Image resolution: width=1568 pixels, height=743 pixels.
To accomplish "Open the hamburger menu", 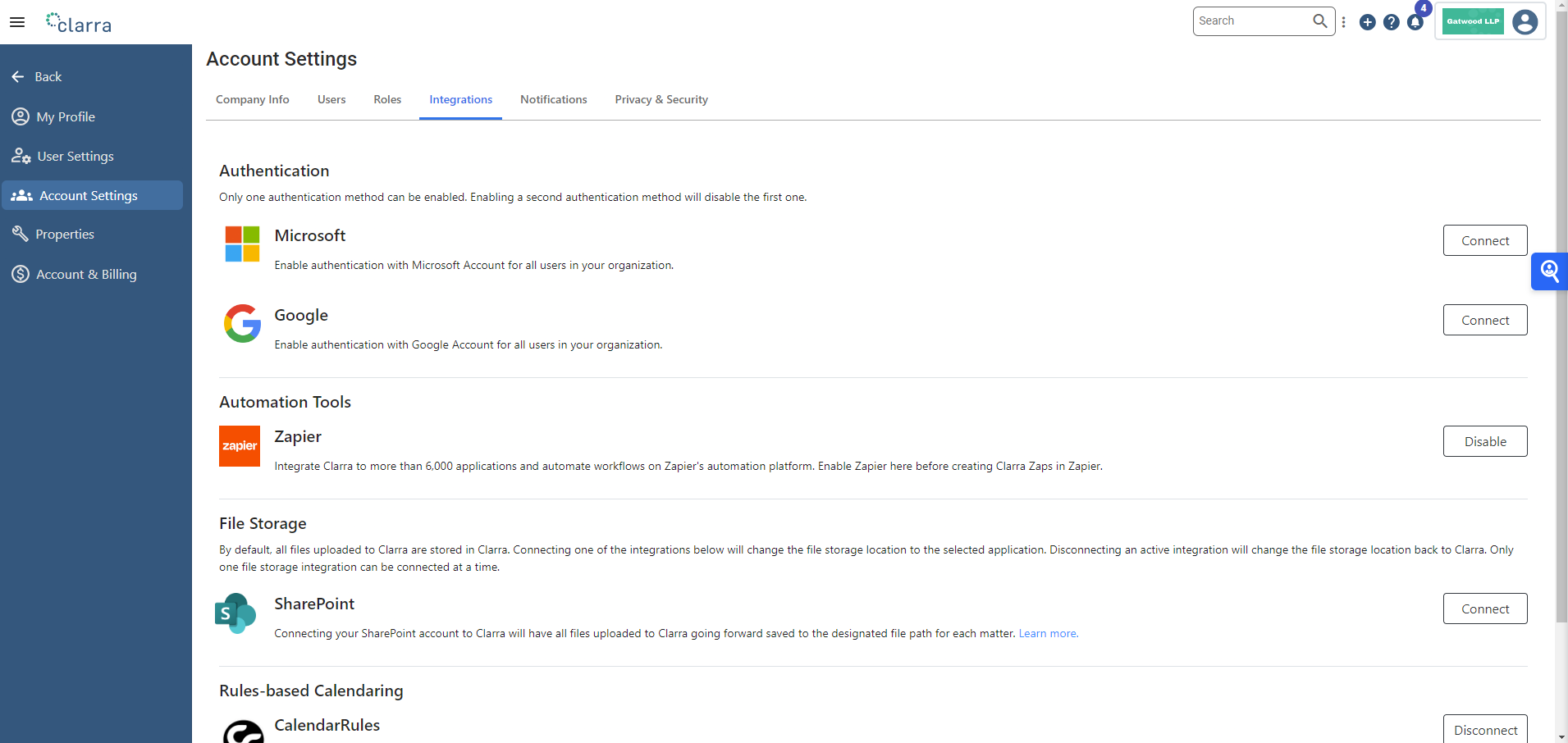I will (x=17, y=22).
